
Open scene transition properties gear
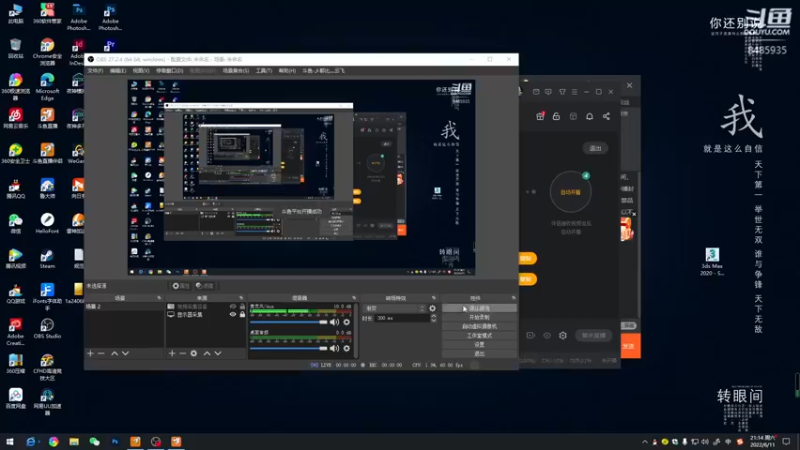433,308
